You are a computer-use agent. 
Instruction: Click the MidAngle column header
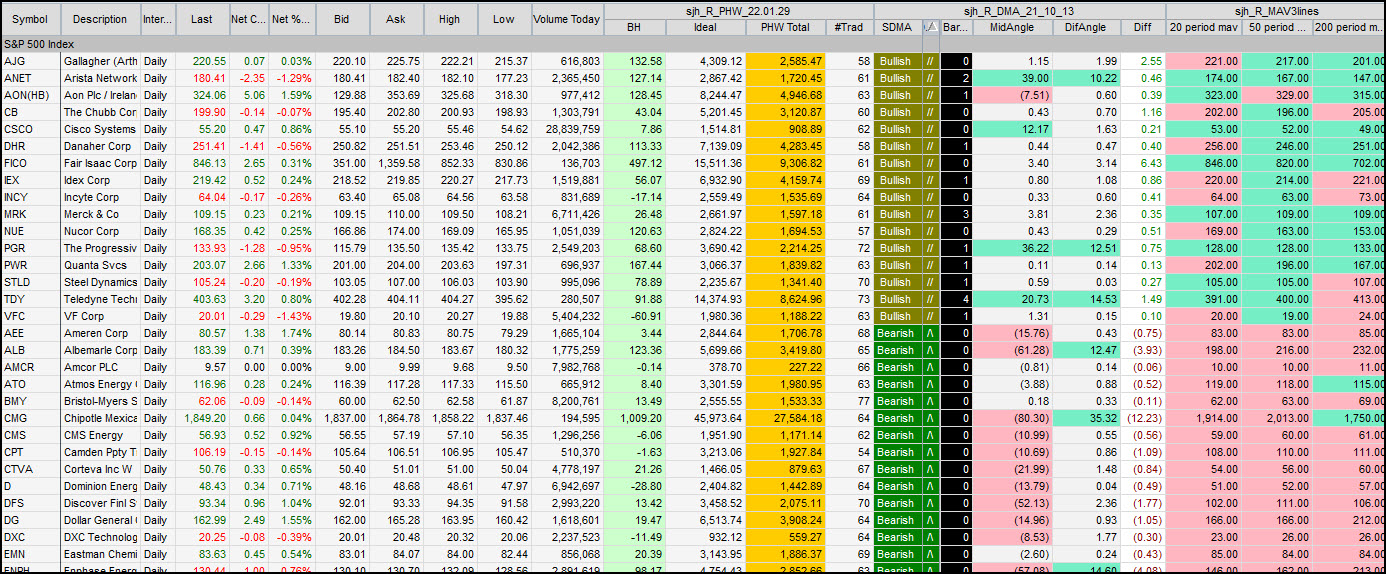(1011, 27)
